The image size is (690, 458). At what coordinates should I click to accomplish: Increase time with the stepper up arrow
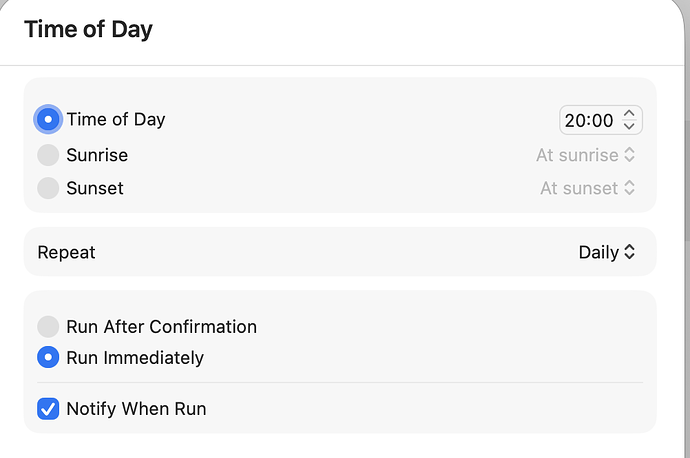(x=629, y=114)
